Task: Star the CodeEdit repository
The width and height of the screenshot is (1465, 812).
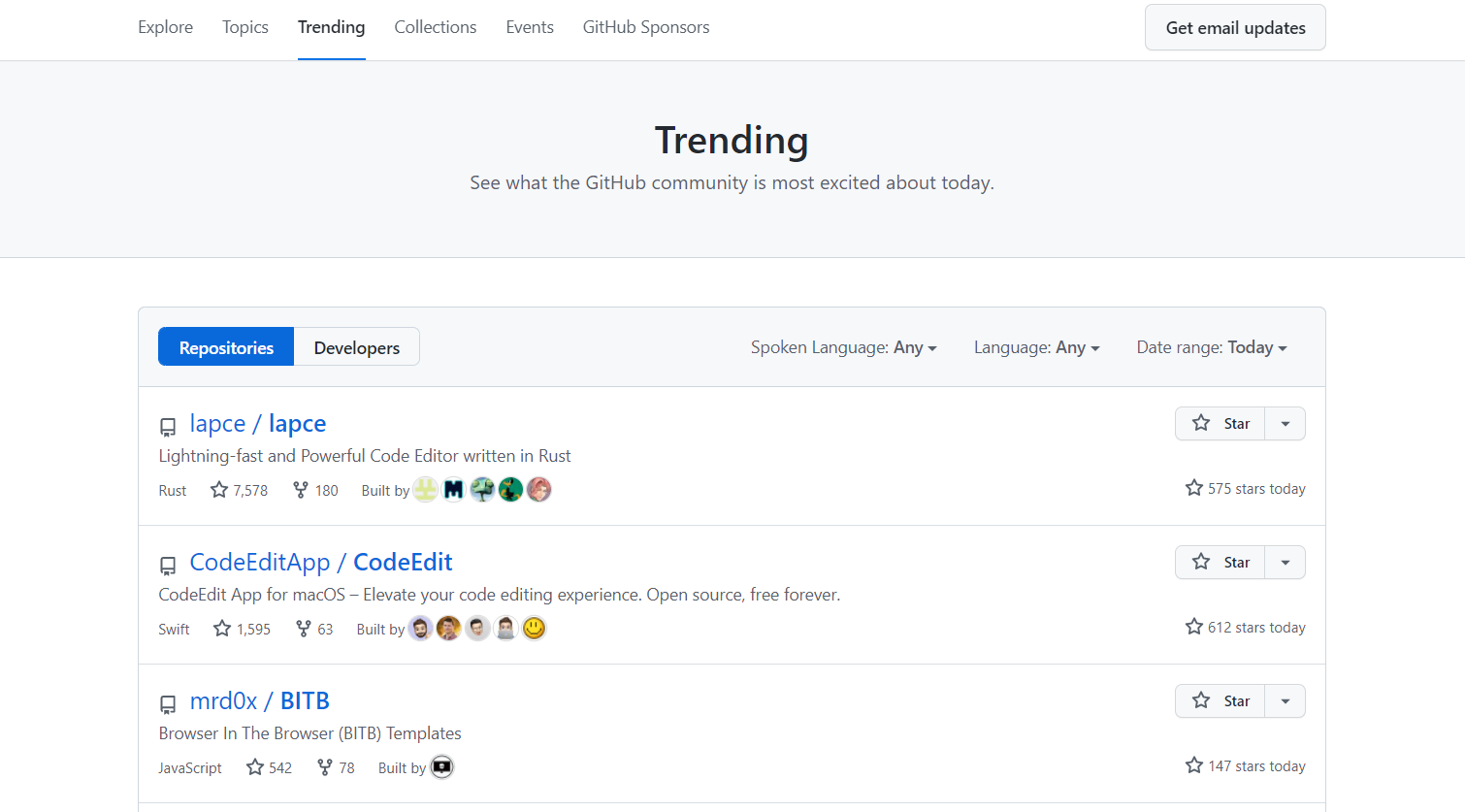Action: [x=1221, y=562]
